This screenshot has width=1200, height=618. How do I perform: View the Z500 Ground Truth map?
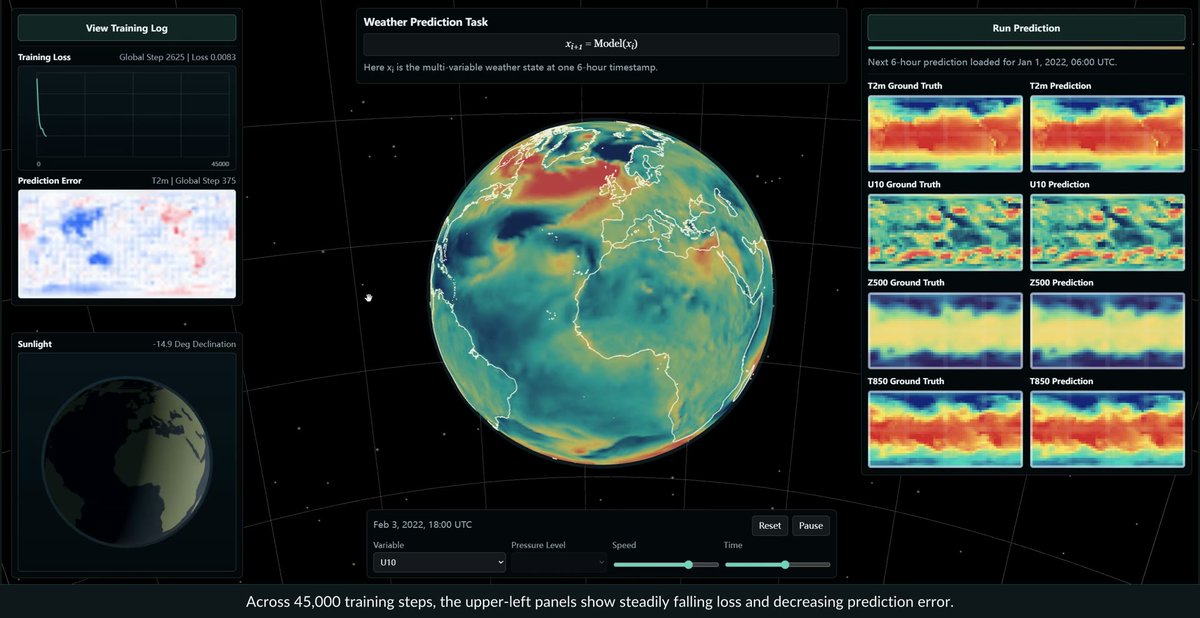click(946, 331)
